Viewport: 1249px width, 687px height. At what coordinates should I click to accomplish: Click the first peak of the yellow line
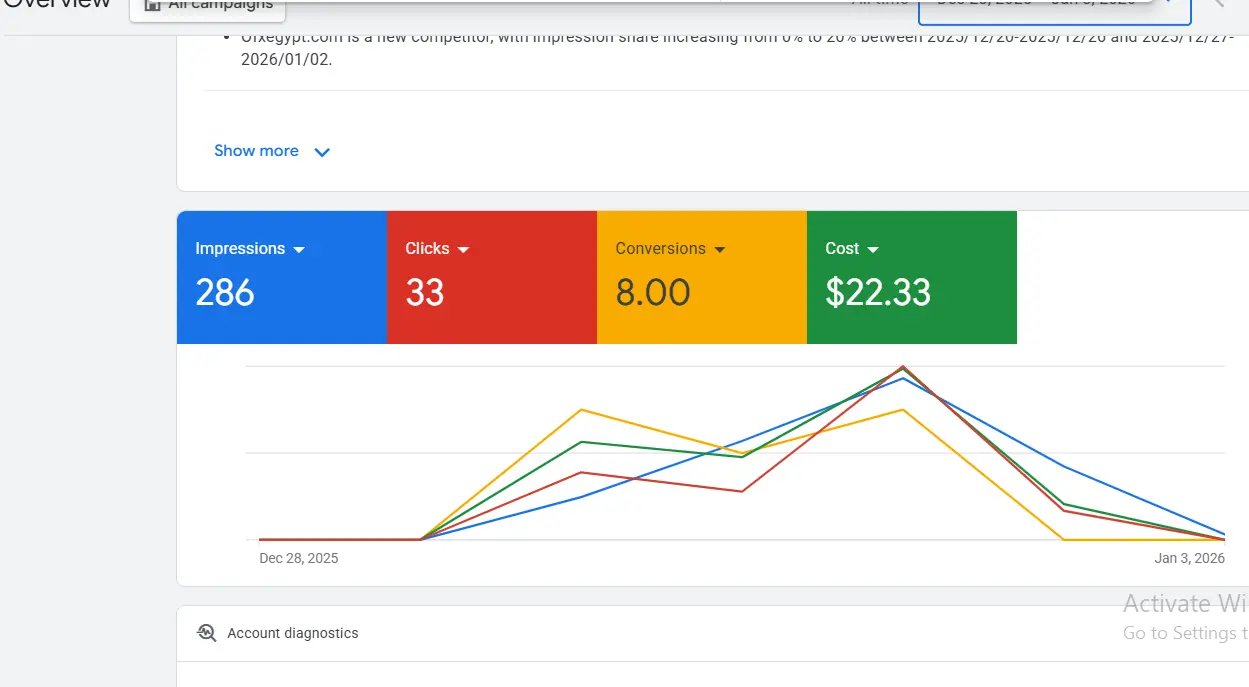pyautogui.click(x=581, y=410)
